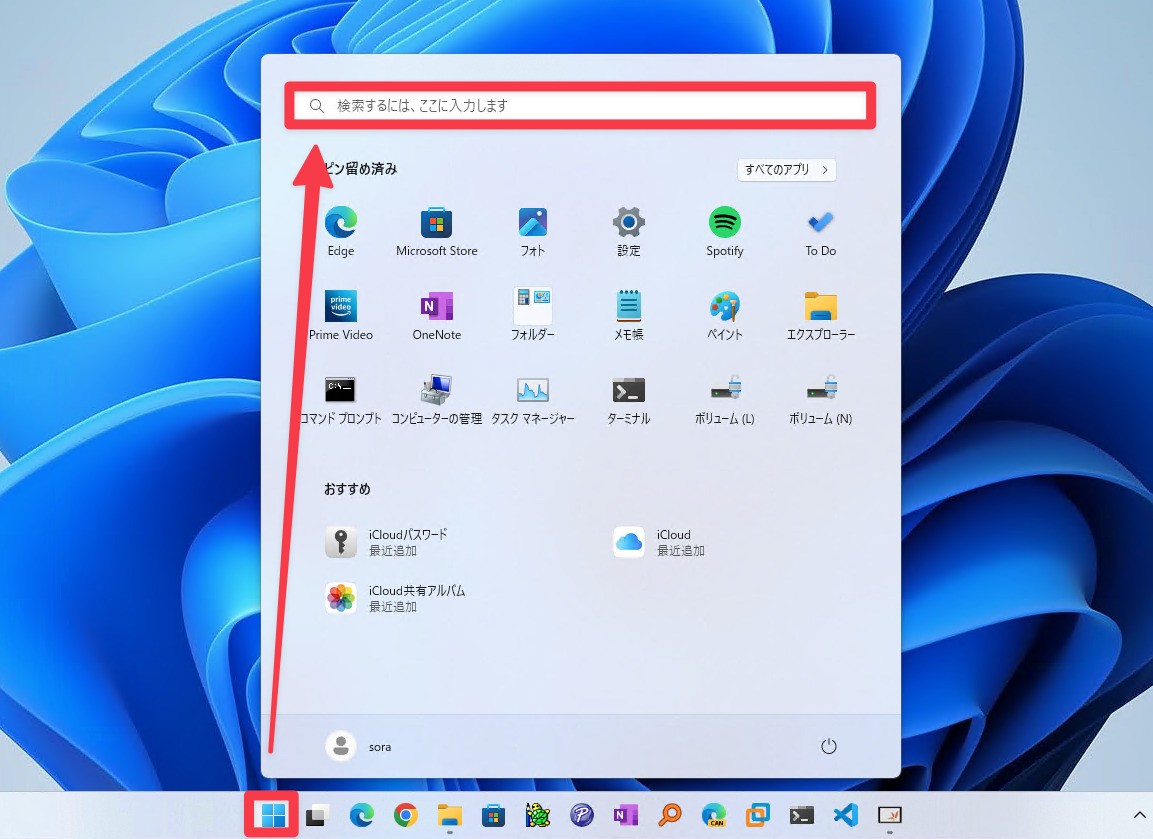
Task: Expand the system tray hidden icons chevron
Action: coord(1139,815)
